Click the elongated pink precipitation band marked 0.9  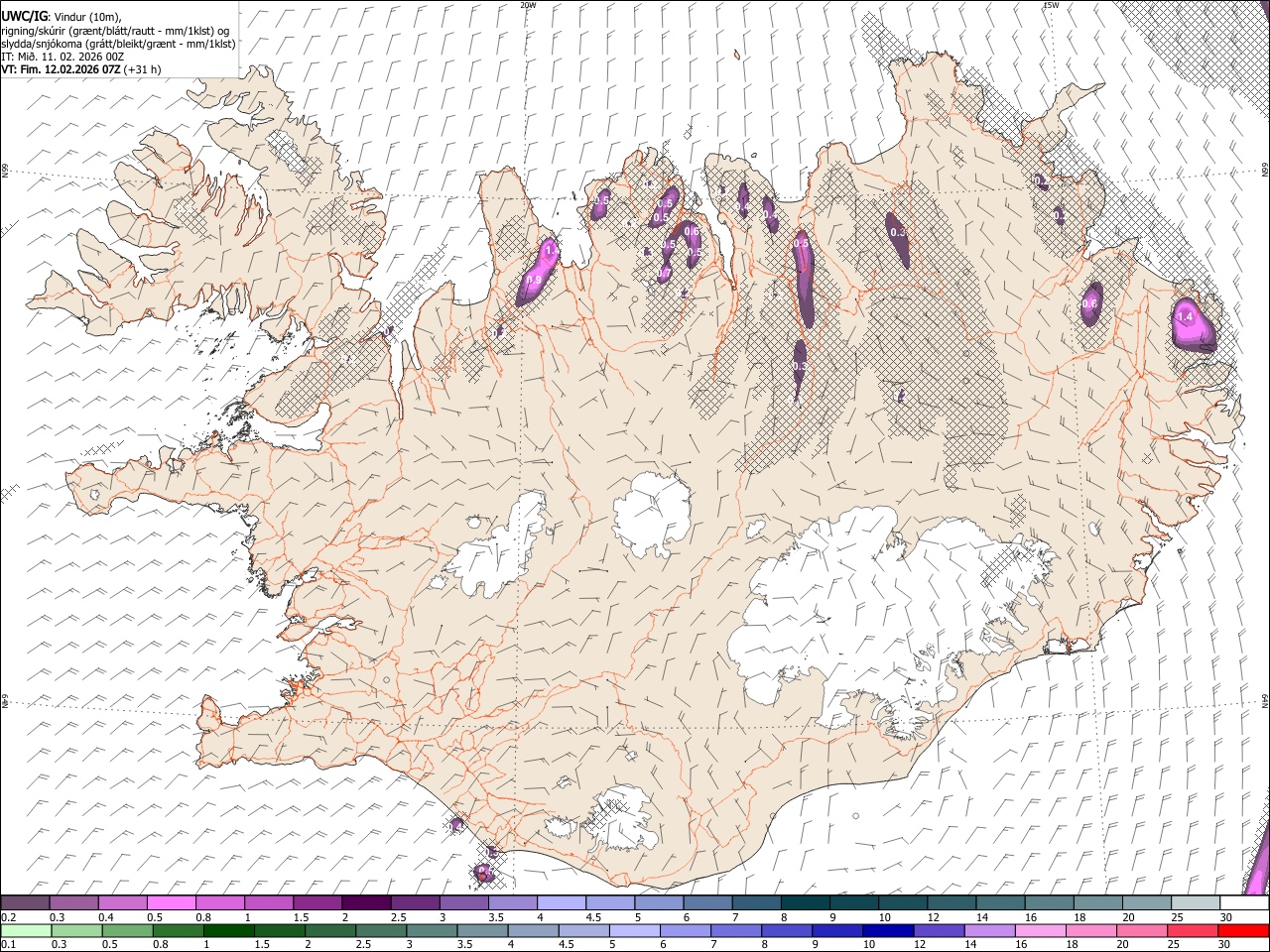[x=538, y=271]
